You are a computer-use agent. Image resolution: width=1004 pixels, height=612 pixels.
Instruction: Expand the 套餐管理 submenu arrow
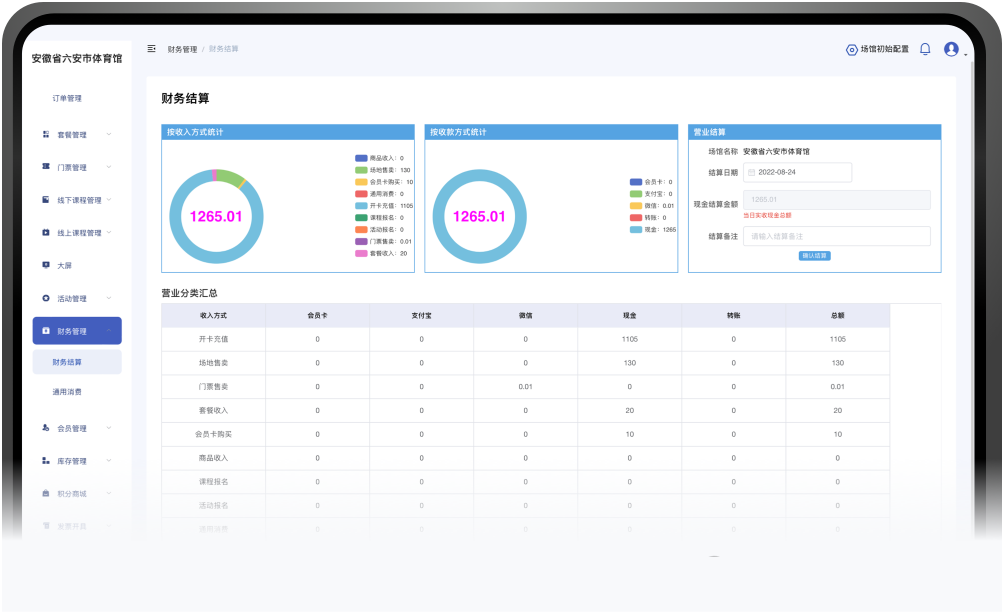109,134
